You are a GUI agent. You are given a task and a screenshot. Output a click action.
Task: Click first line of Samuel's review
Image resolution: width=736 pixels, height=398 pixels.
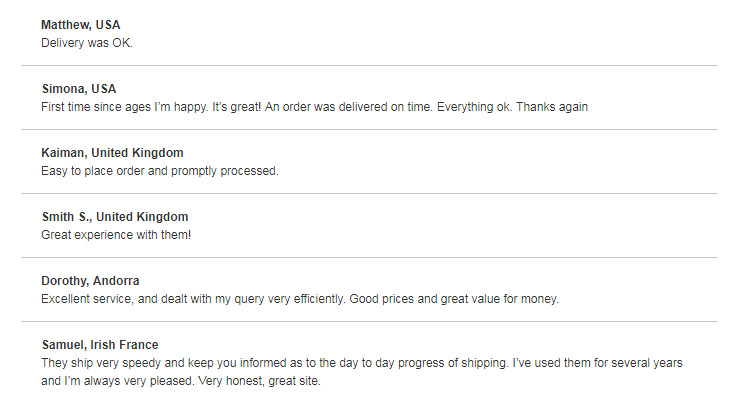[361, 363]
